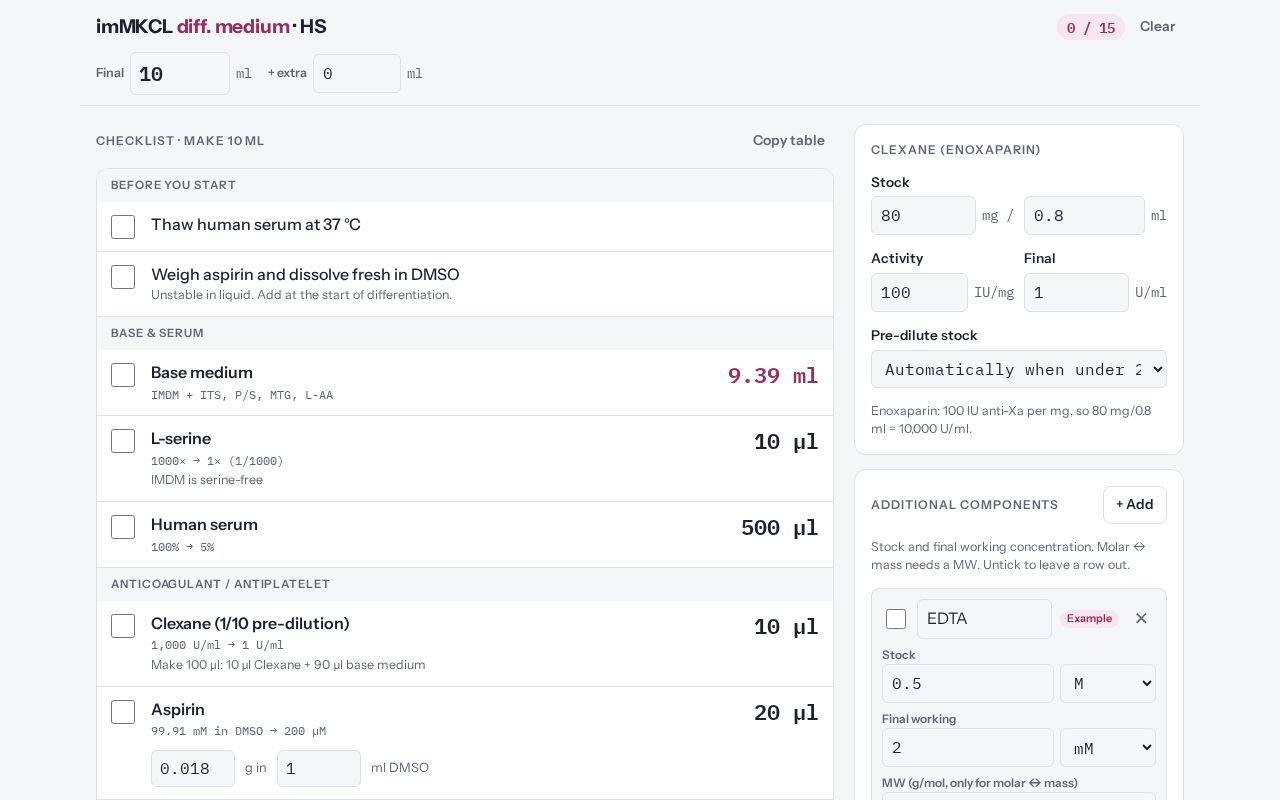Tick the Human serum checkbox
Image resolution: width=1280 pixels, height=800 pixels.
(123, 527)
